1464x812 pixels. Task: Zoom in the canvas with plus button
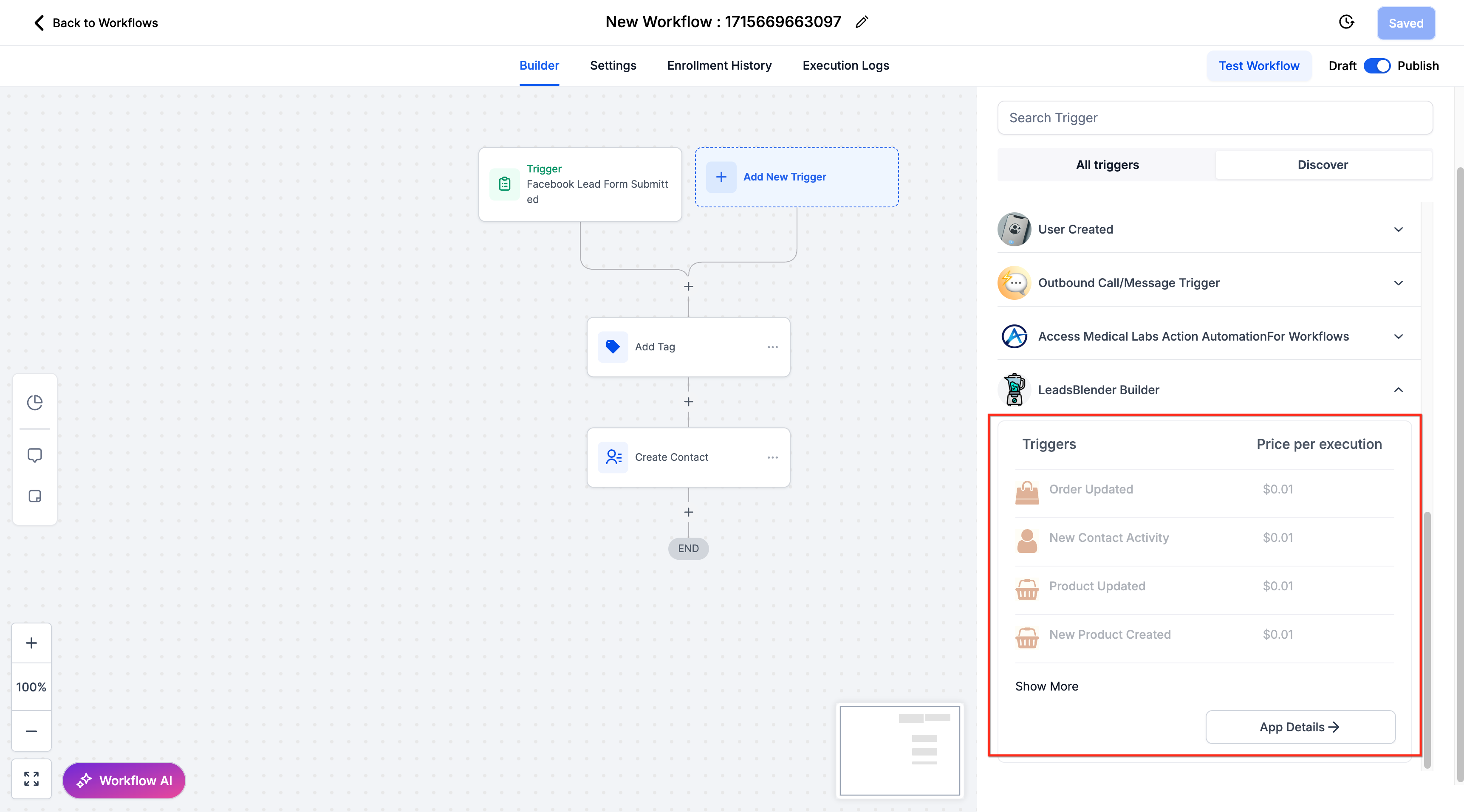click(31, 643)
